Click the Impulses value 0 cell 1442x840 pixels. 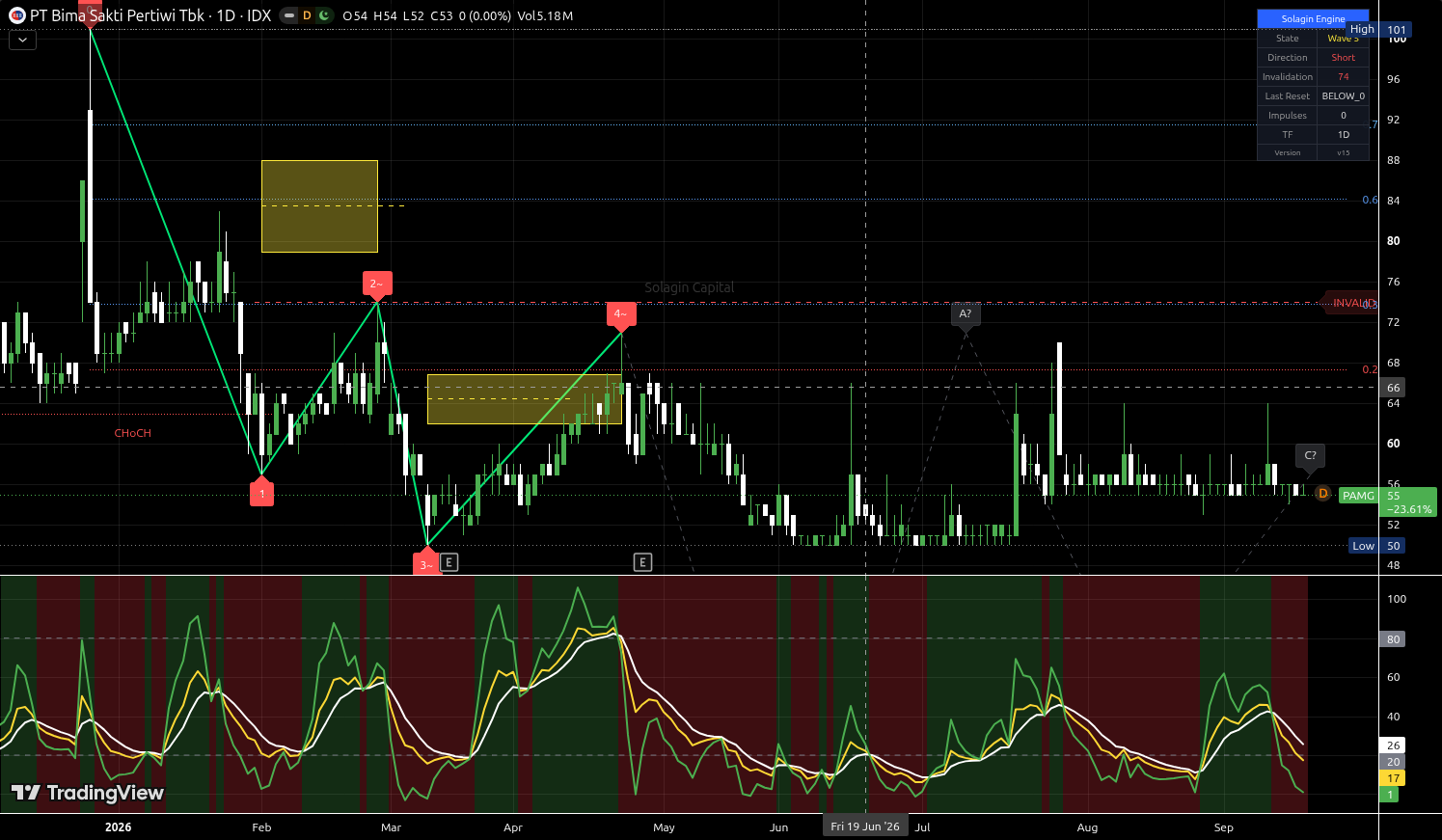pyautogui.click(x=1344, y=116)
